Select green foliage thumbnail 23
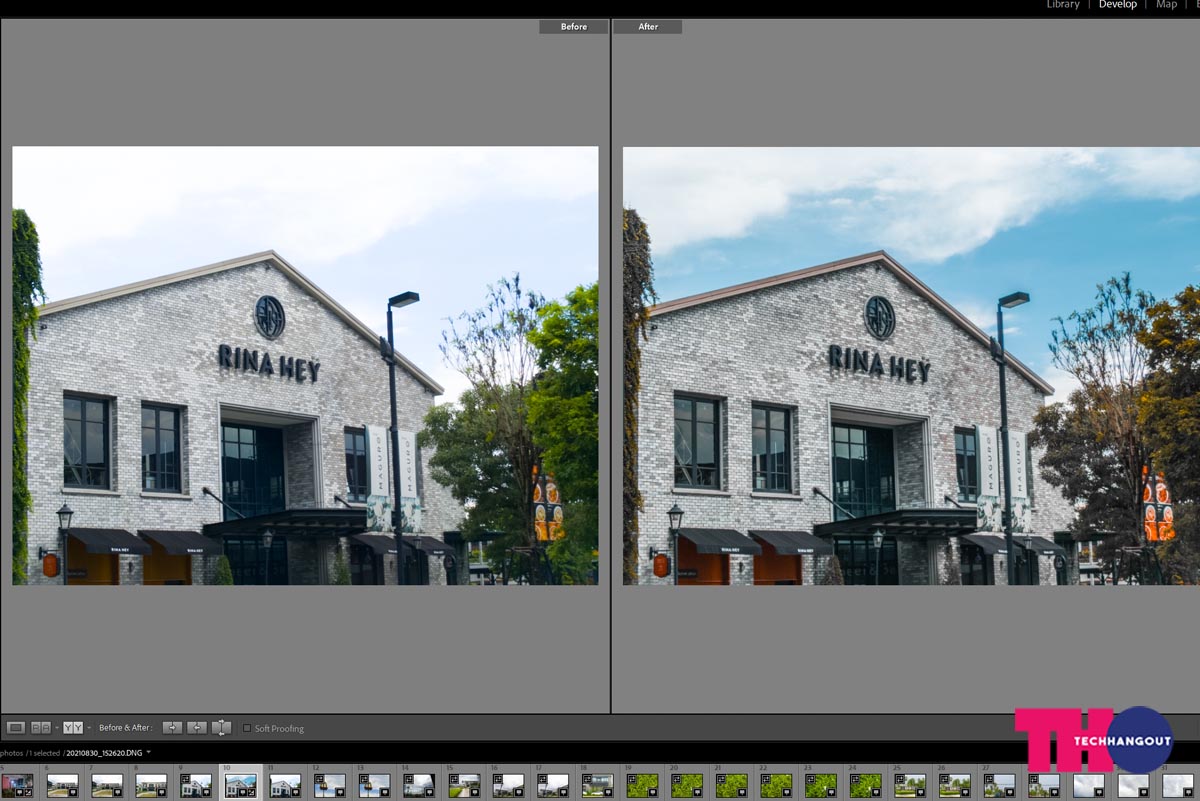The width and height of the screenshot is (1200, 801). tap(821, 785)
